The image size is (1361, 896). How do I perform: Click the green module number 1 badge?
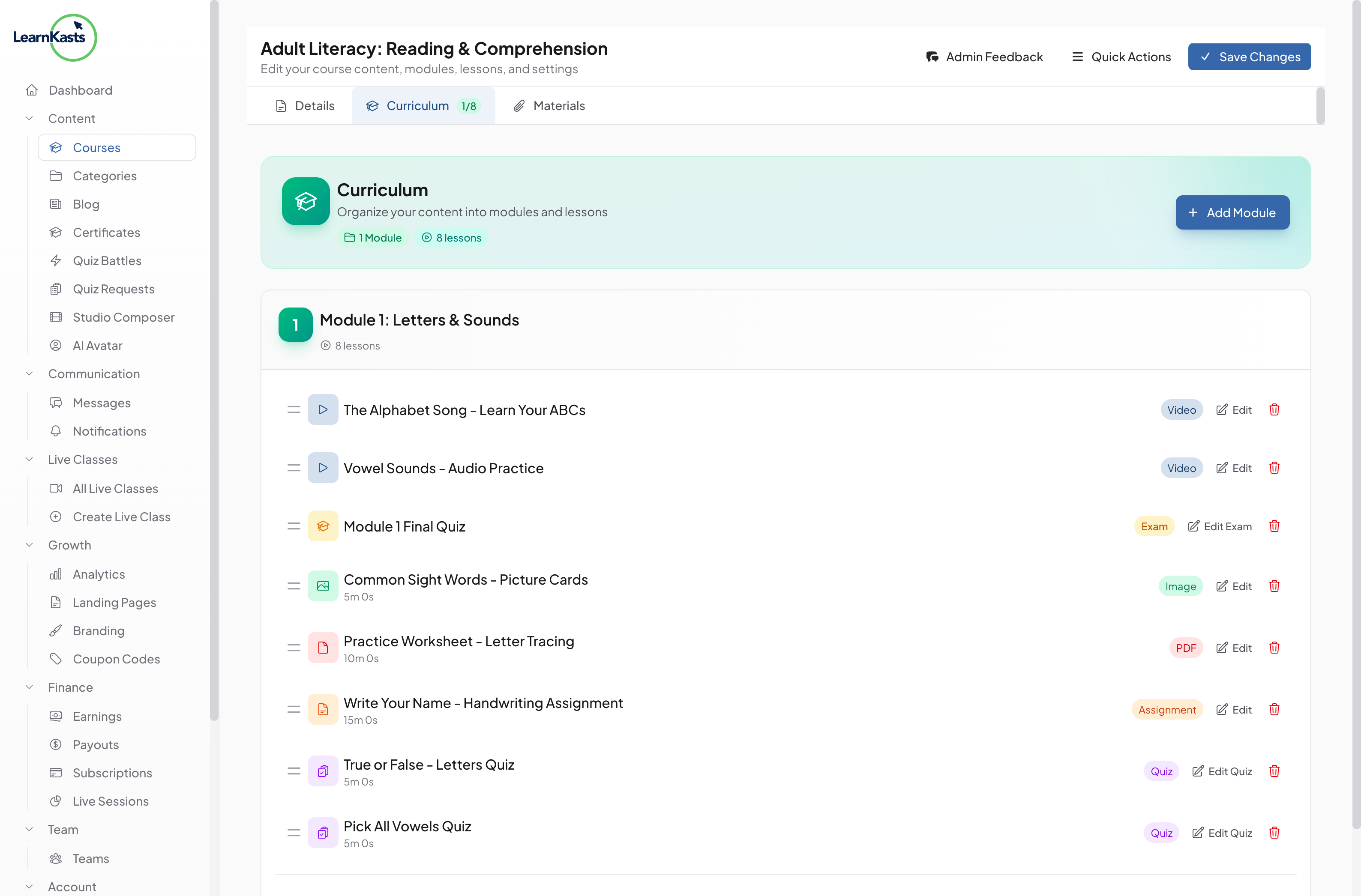pos(295,325)
